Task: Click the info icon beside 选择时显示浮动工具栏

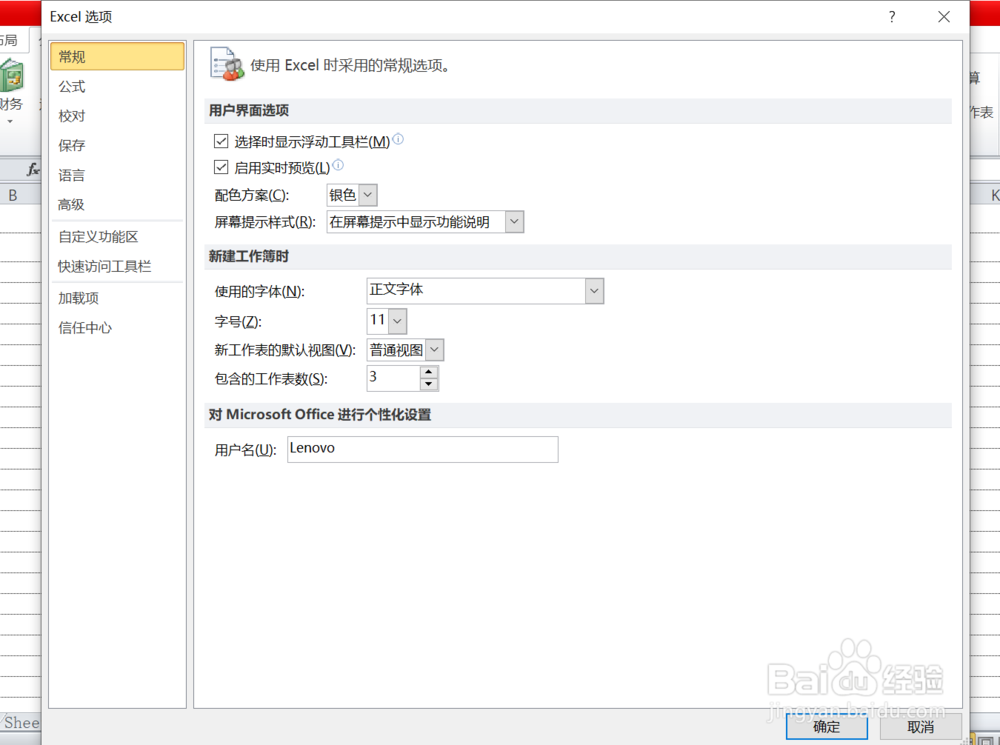Action: point(398,137)
